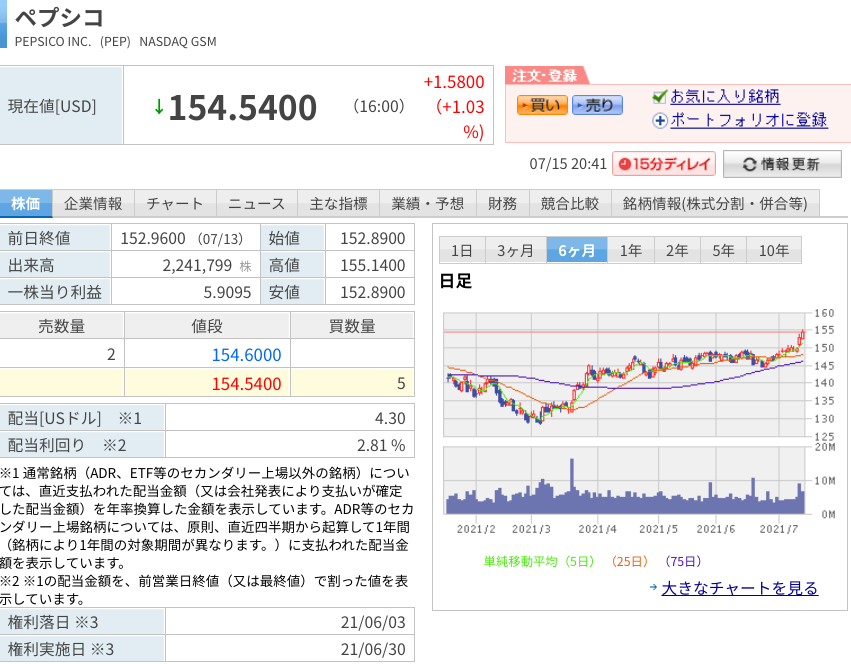Click the 売り (sell) order button
This screenshot has height=664, width=851.
(x=597, y=105)
